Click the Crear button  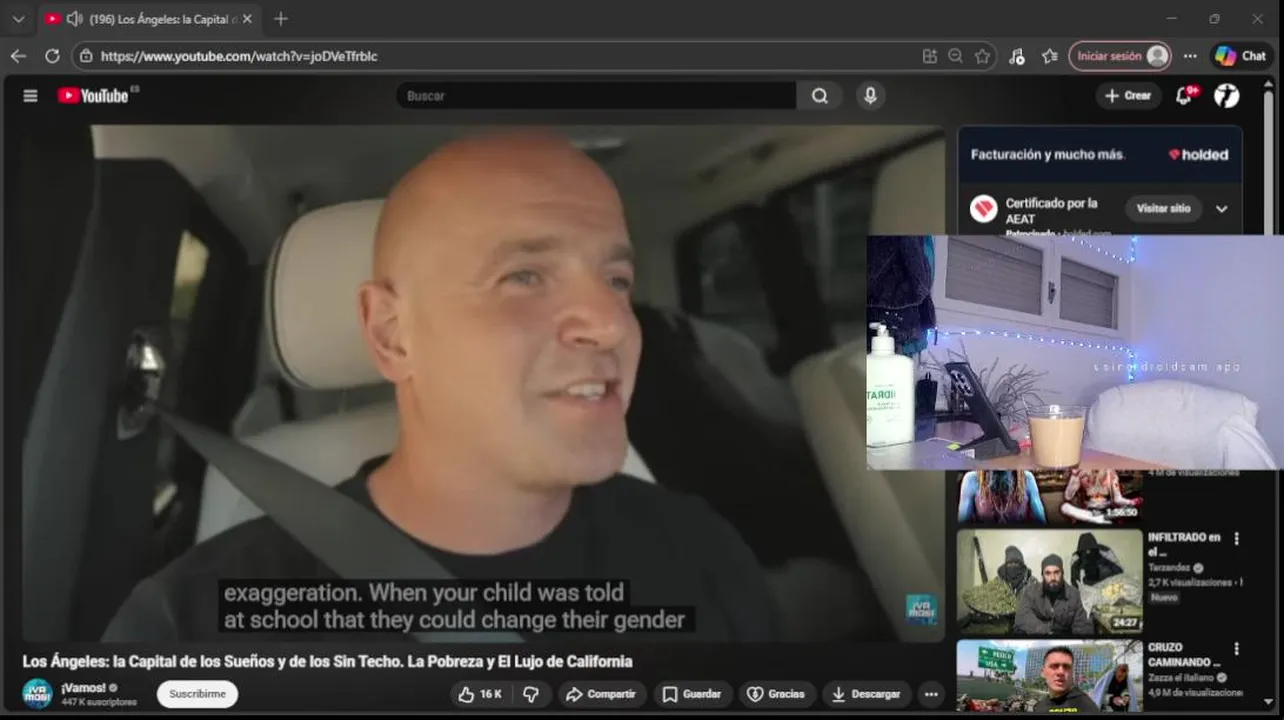1128,96
